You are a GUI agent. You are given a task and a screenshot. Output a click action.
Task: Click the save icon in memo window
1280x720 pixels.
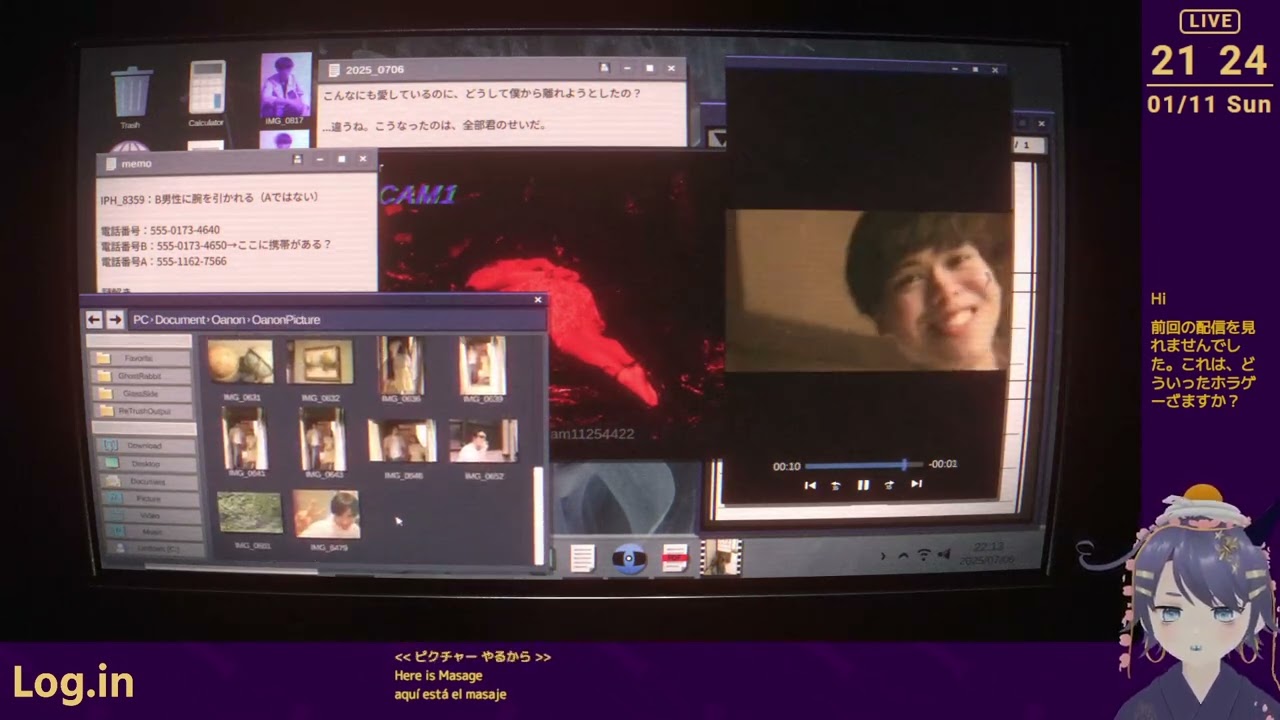[297, 160]
